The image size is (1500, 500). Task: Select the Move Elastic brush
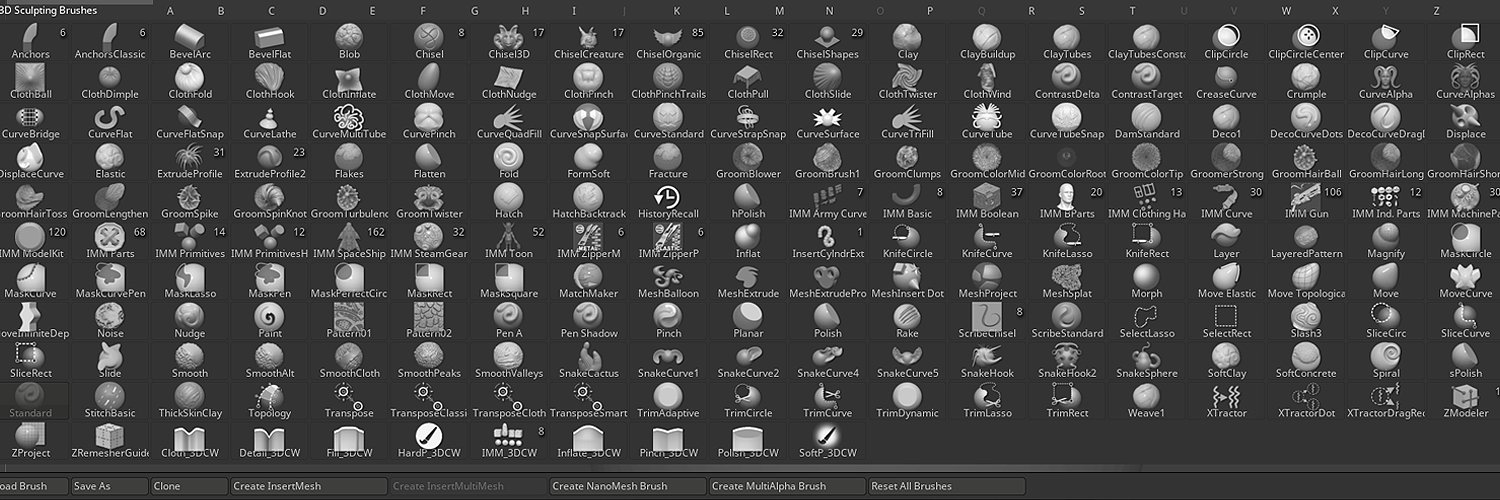(1227, 282)
